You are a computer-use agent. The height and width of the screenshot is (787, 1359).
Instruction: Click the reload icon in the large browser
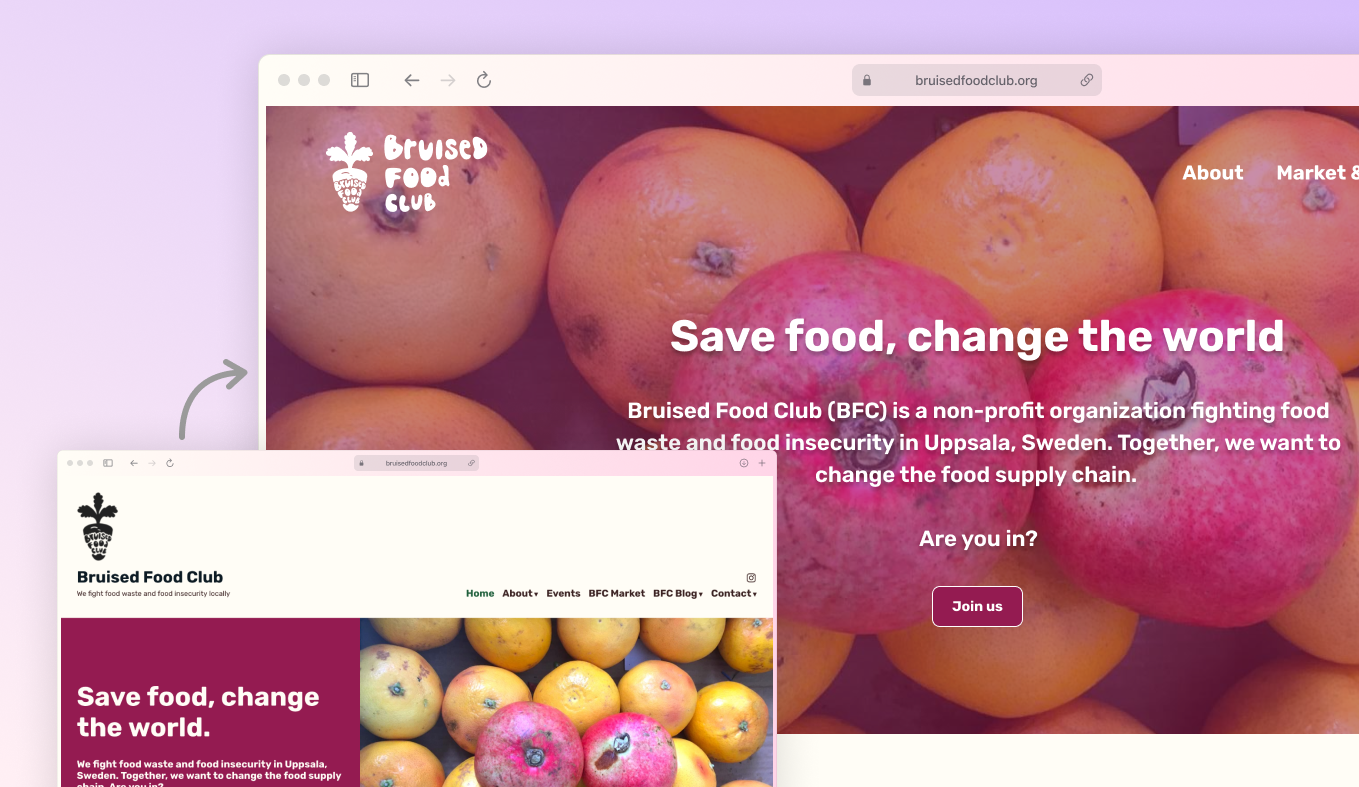(484, 80)
